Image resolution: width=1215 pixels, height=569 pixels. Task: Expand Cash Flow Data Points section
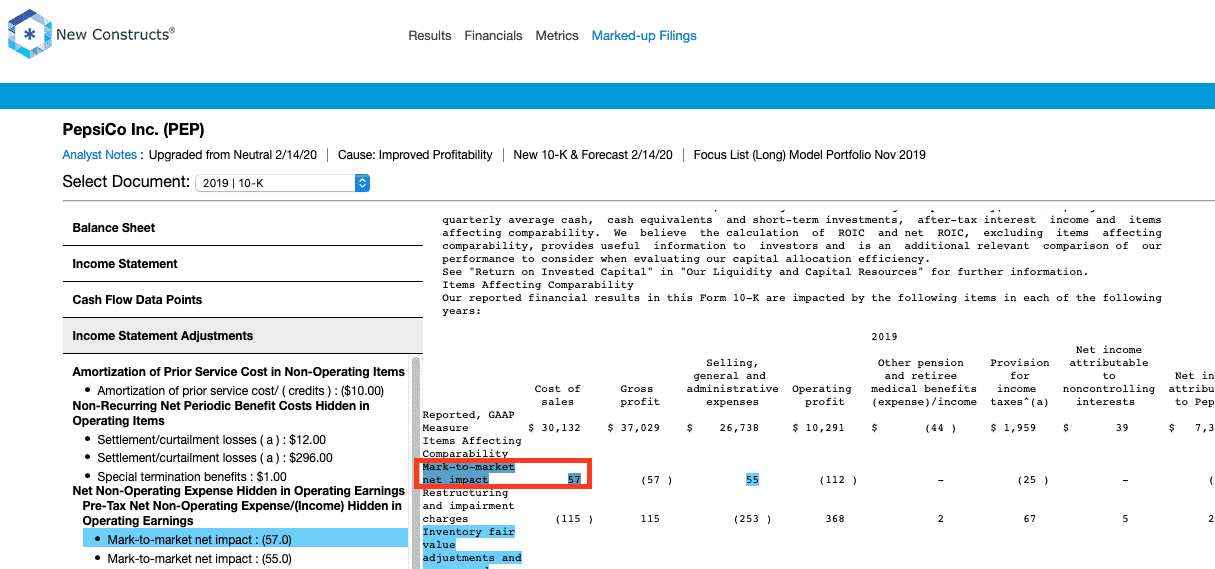[242, 300]
